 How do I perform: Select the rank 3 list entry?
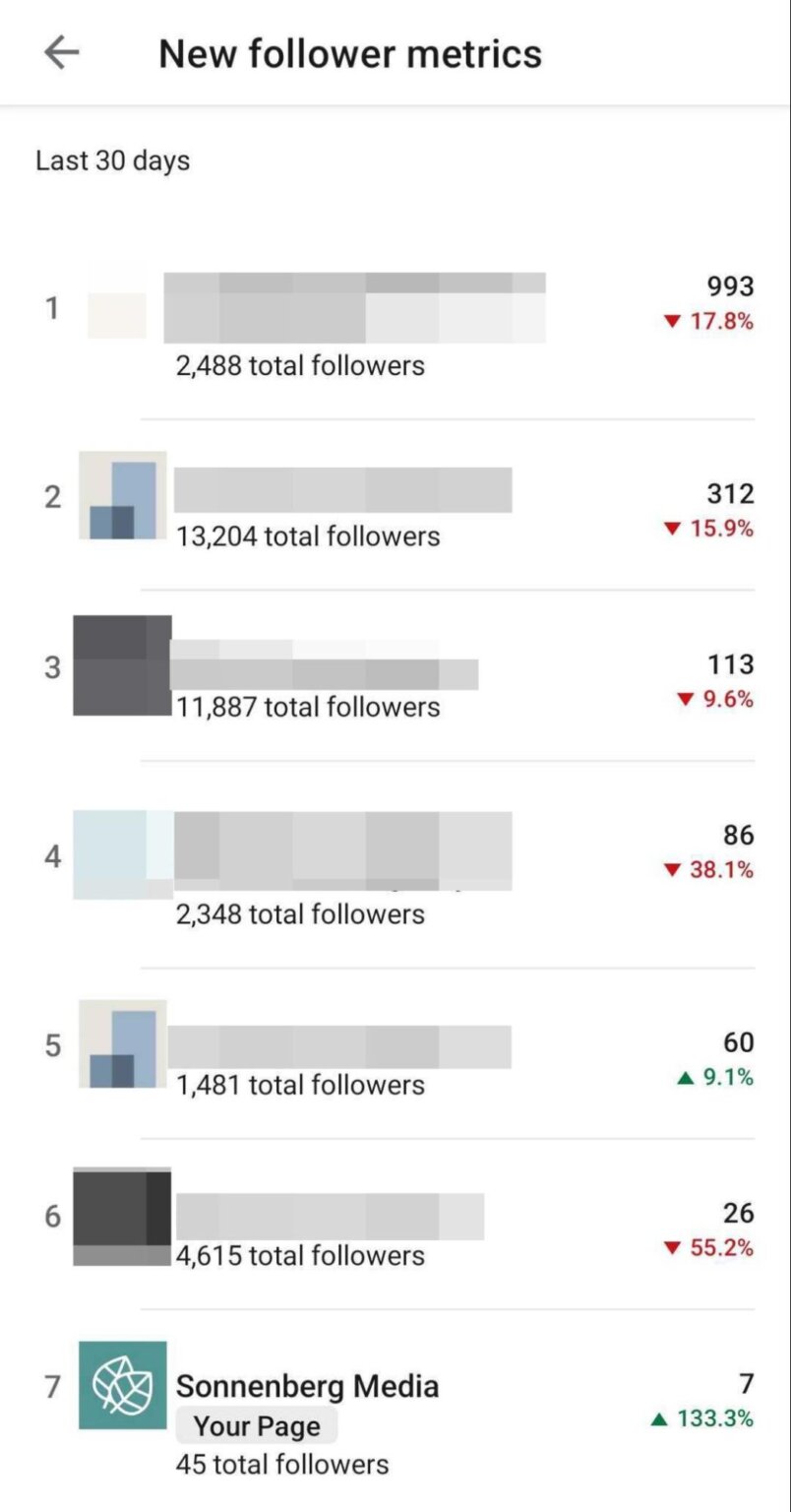pyautogui.click(x=394, y=667)
